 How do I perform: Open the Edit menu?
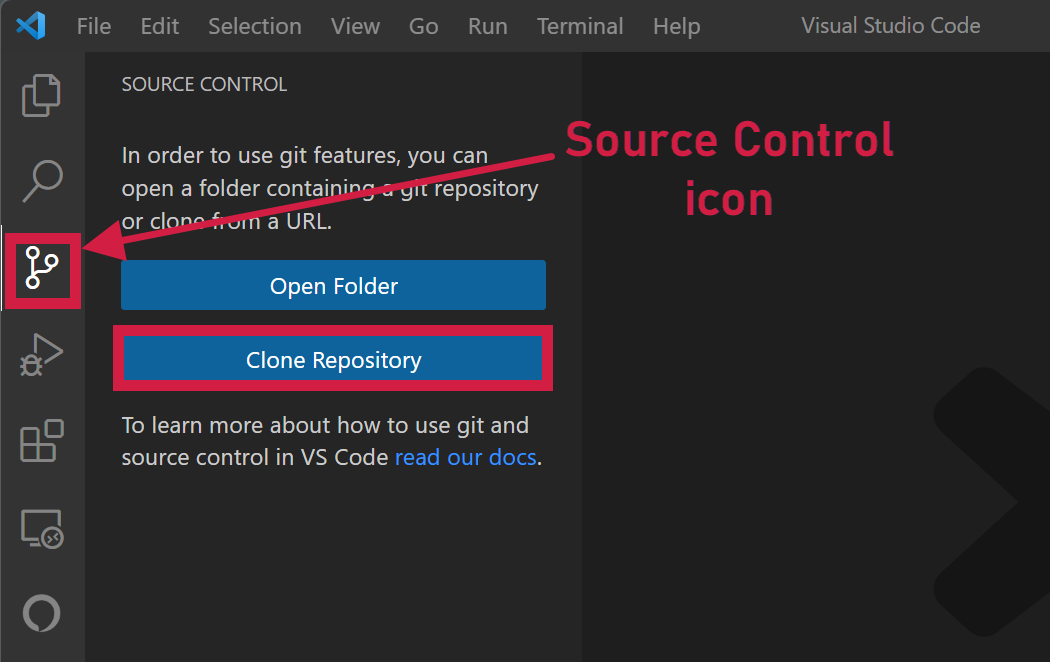(x=159, y=26)
